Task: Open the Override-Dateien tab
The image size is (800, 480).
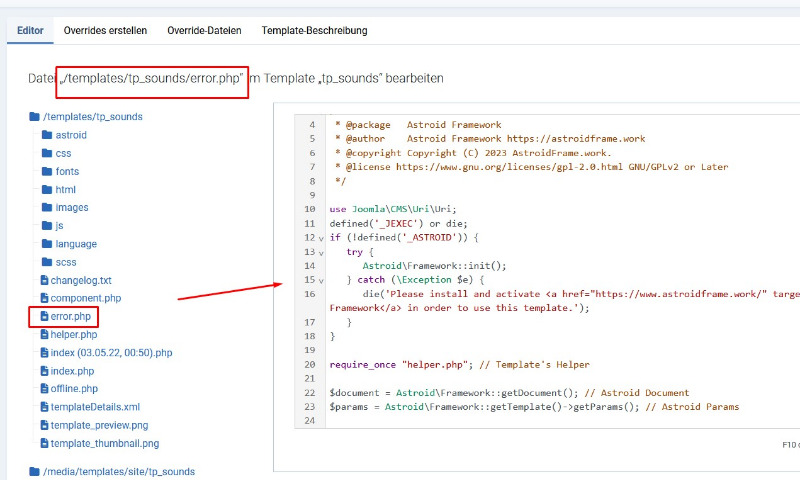Action: coord(204,31)
